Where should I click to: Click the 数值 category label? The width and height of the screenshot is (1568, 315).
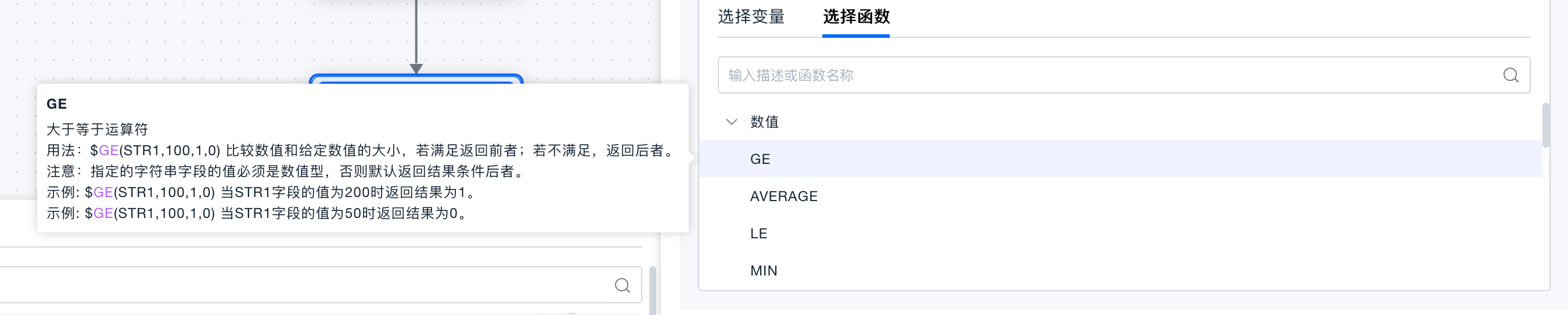[x=764, y=122]
